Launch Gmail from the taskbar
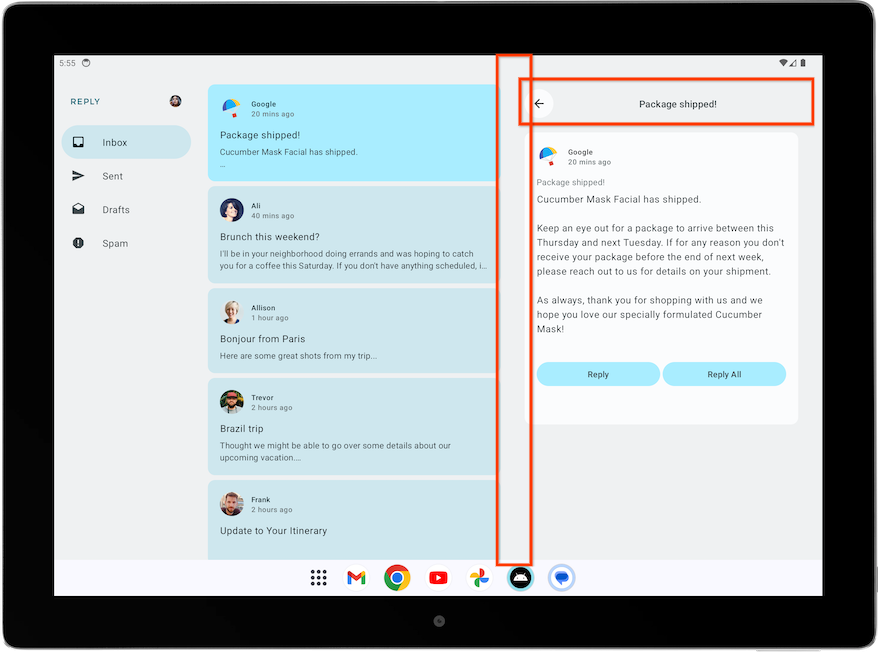The height and width of the screenshot is (652, 878). click(356, 577)
